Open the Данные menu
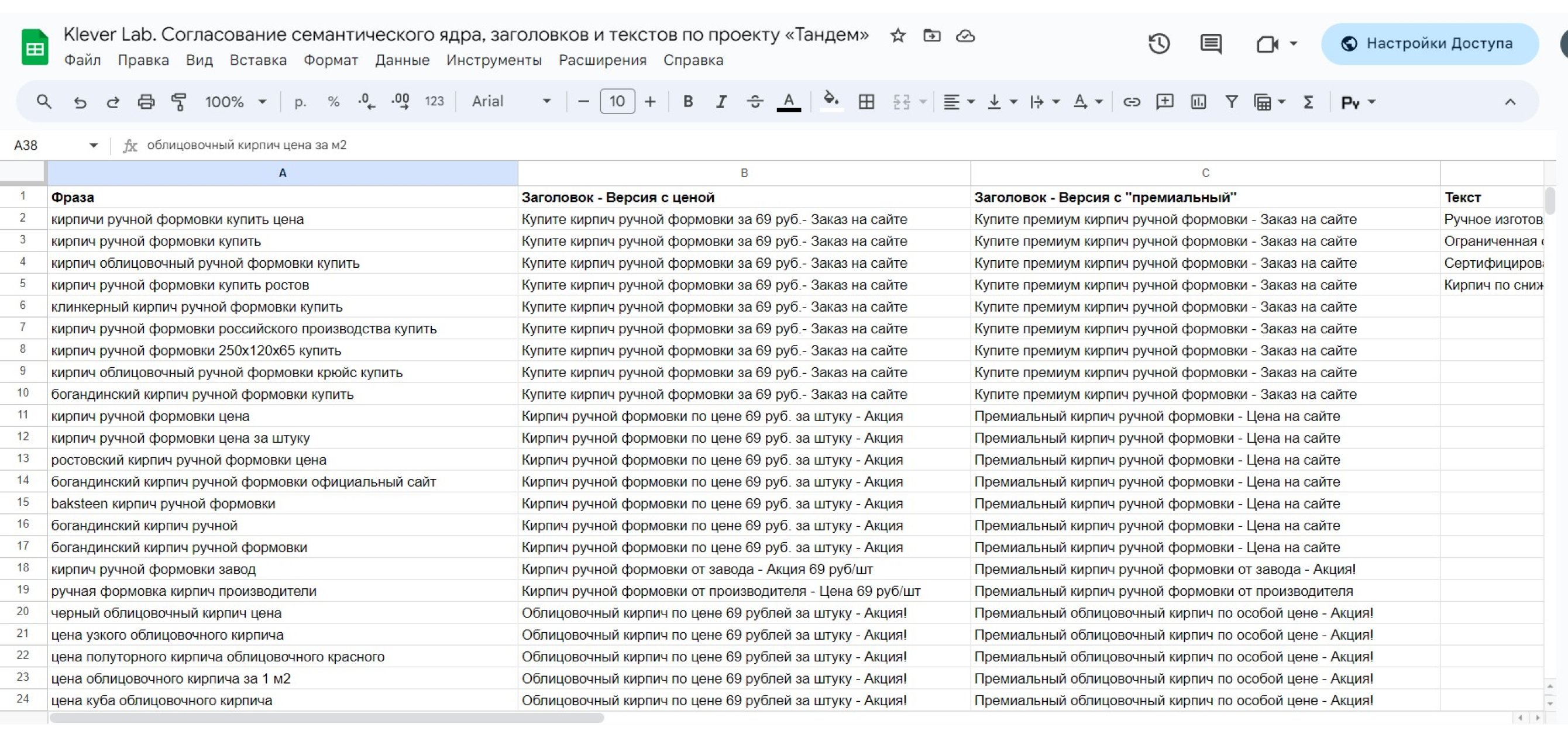Image resolution: width=1568 pixels, height=738 pixels. (402, 60)
